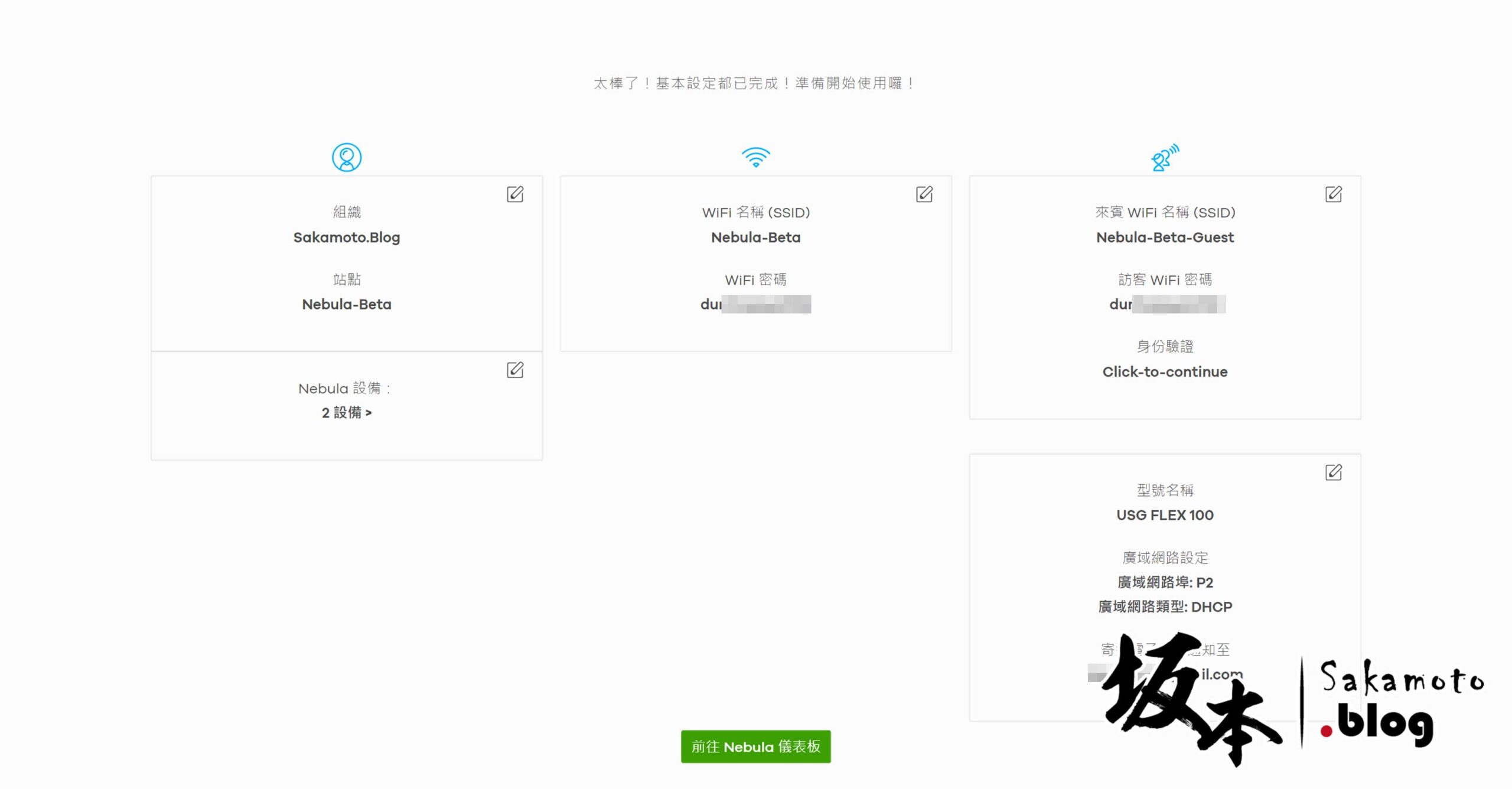Edit the organization and site card
1512x789 pixels.
coord(515,194)
